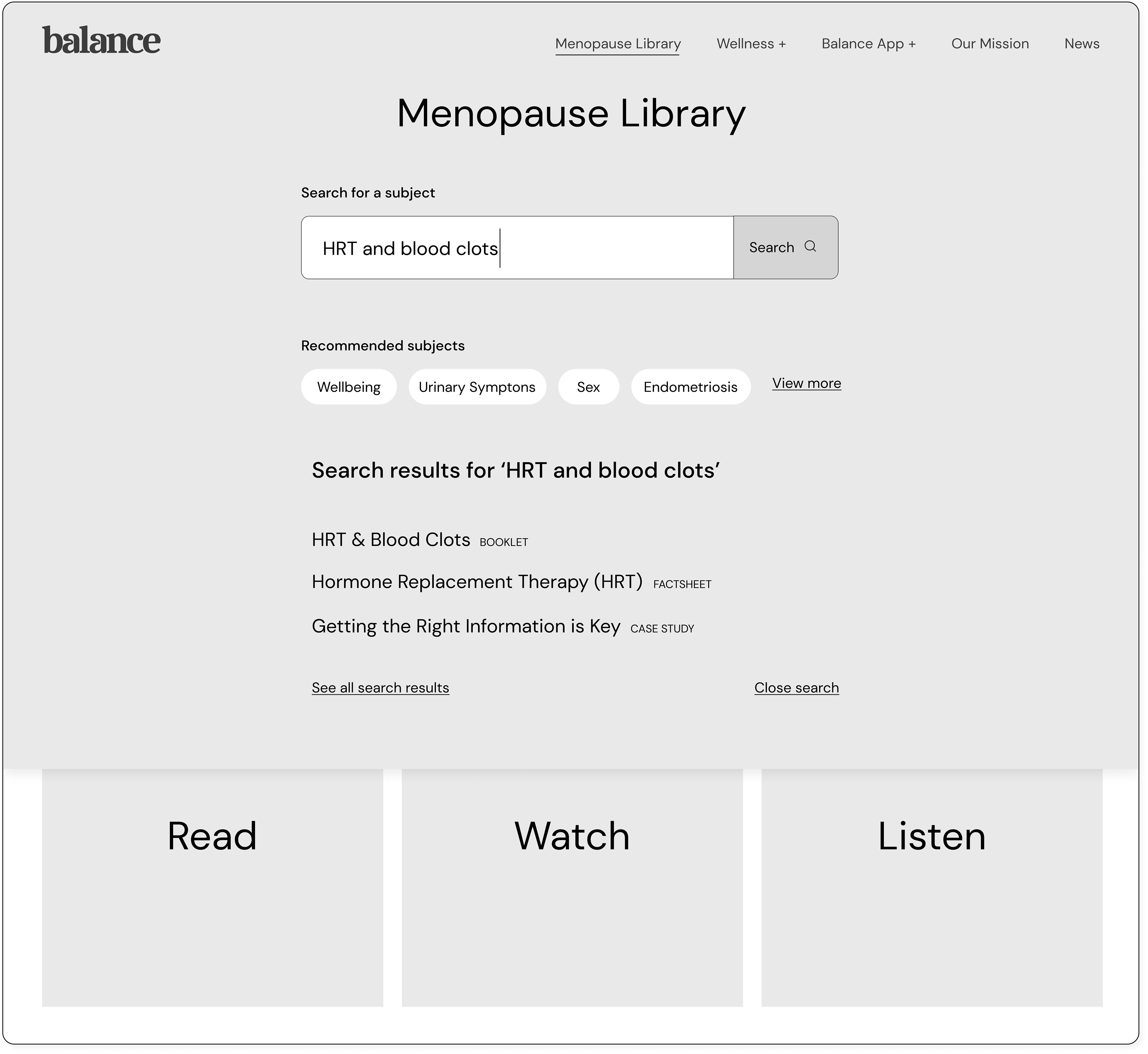Click the CASE STUDY tag
Image resolution: width=1148 pixels, height=1054 pixels.
(662, 629)
